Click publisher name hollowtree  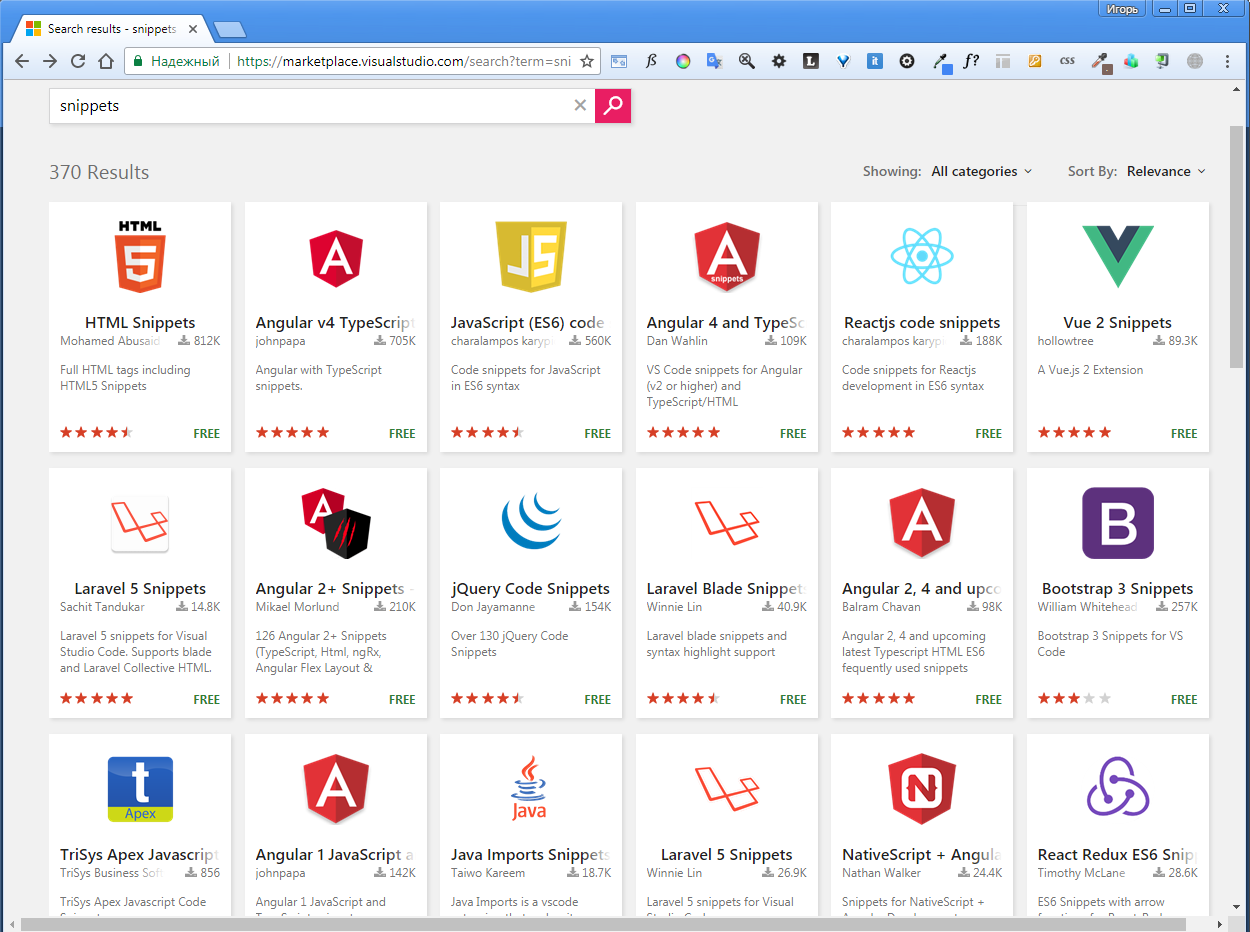click(x=1066, y=341)
